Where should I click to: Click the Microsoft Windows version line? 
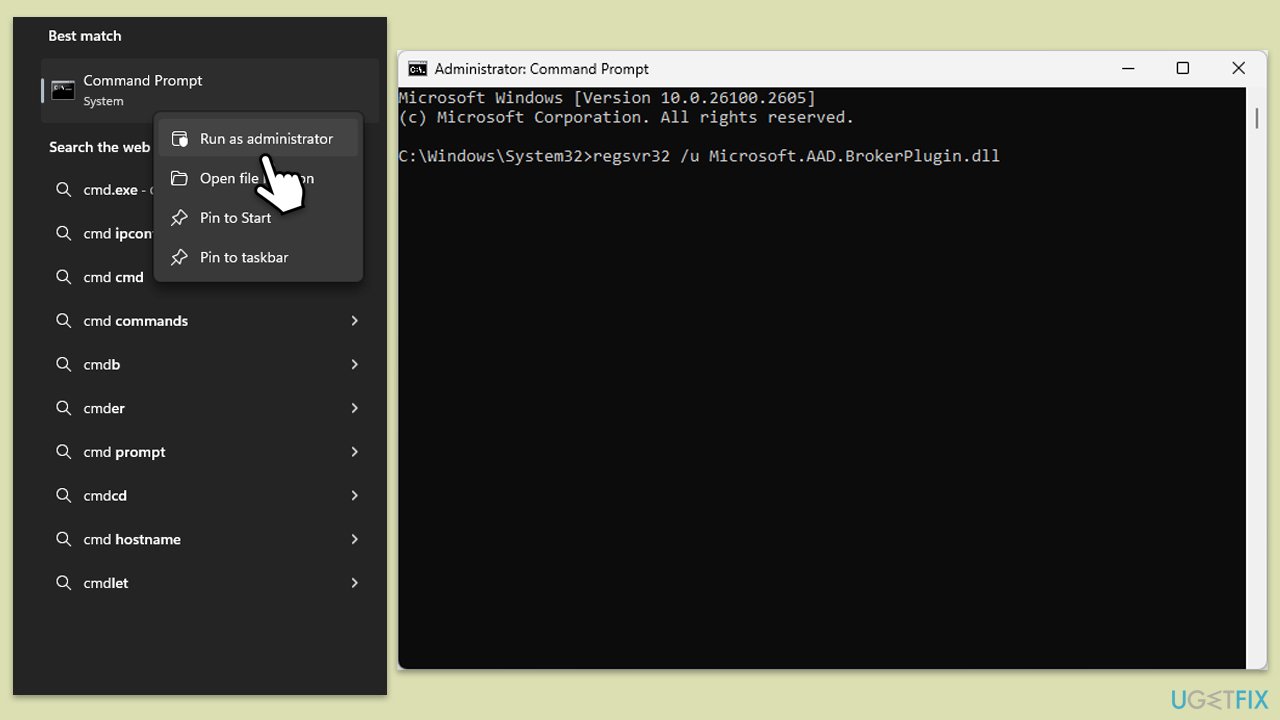click(607, 98)
